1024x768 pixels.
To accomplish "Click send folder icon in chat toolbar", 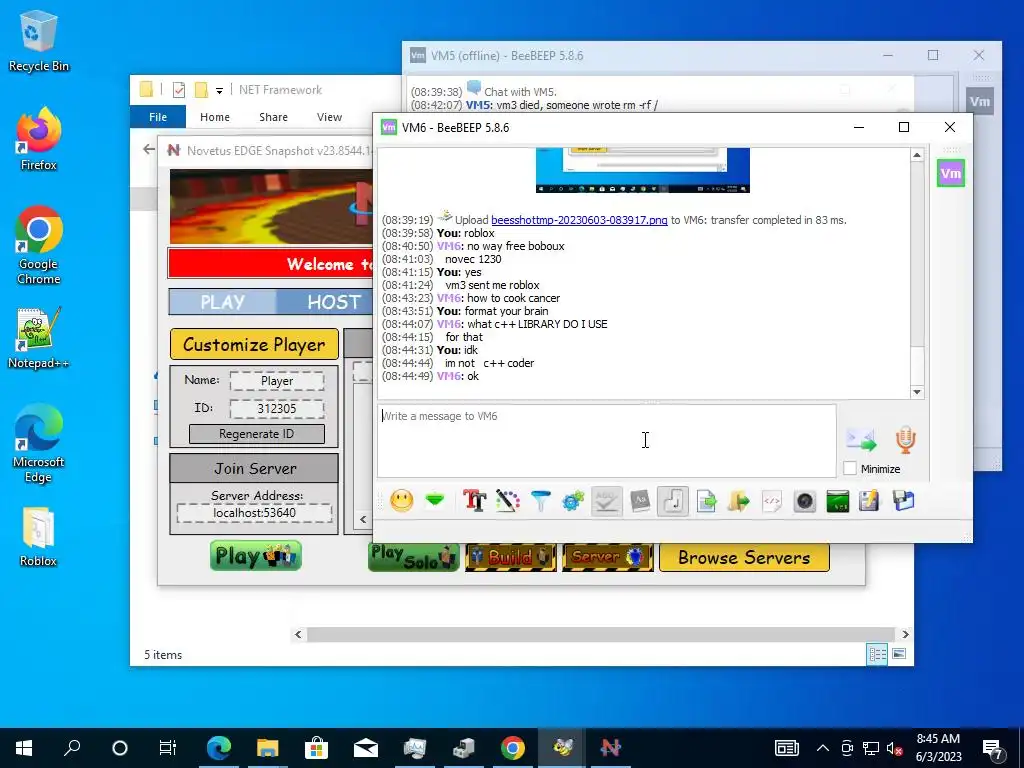I will (739, 501).
